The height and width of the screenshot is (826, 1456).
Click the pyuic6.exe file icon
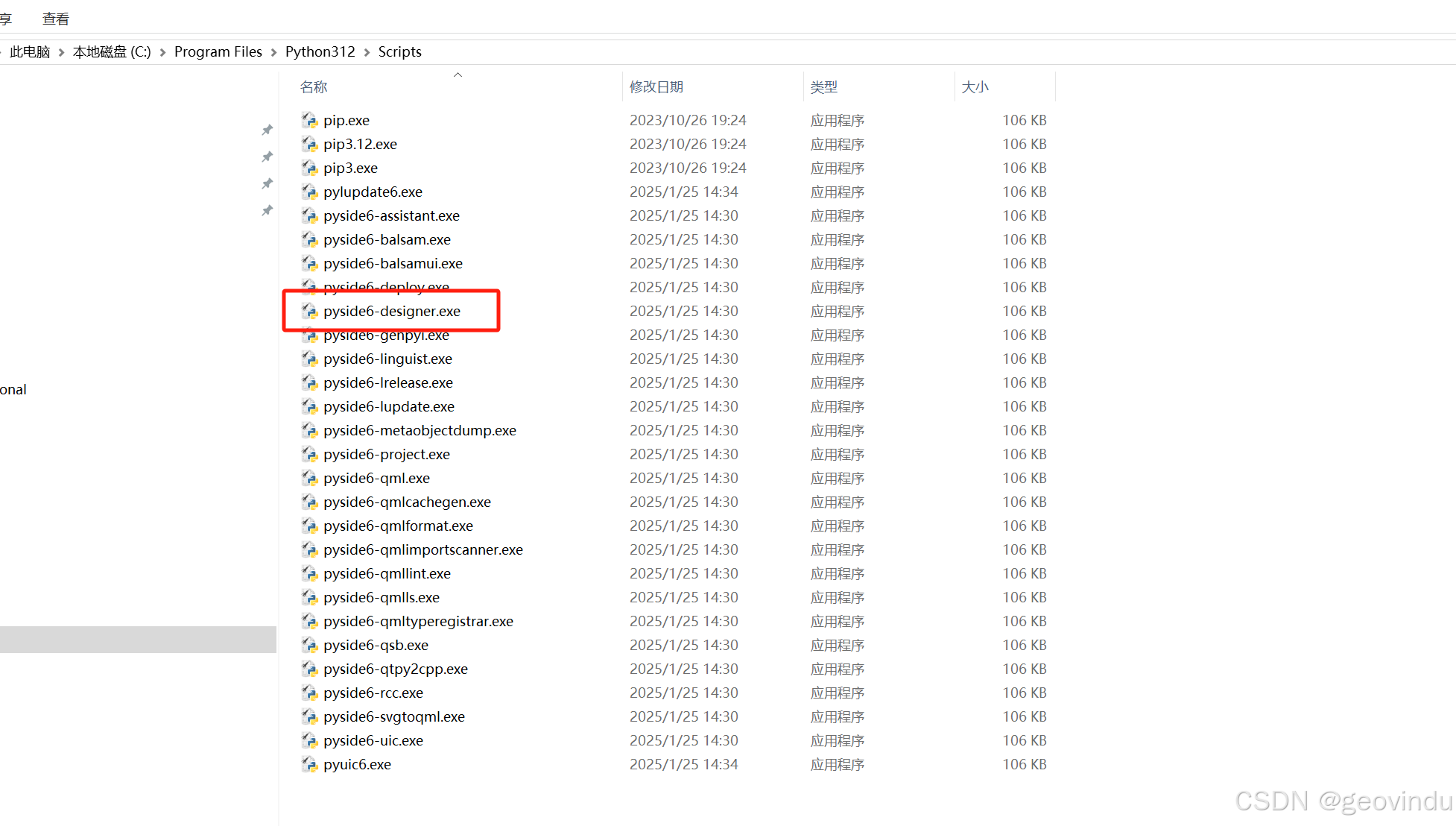coord(309,764)
